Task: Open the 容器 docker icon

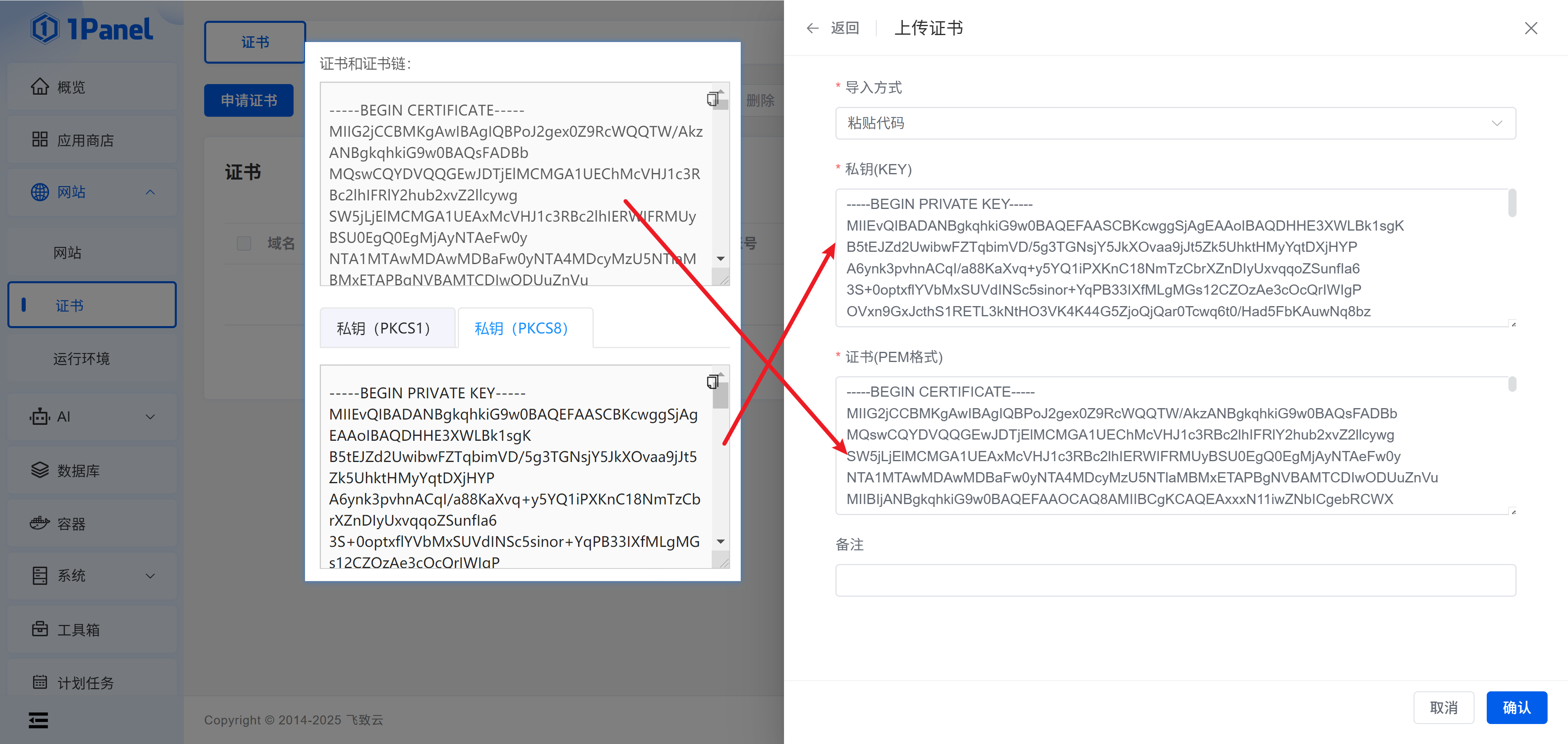Action: (40, 523)
